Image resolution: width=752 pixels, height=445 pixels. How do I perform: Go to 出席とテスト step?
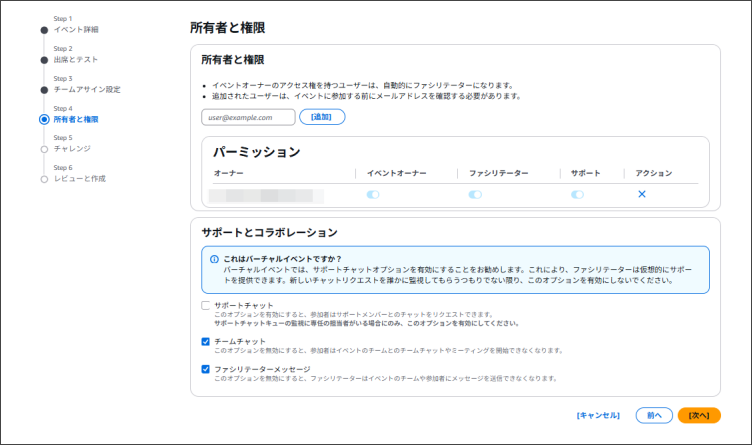(x=76, y=60)
